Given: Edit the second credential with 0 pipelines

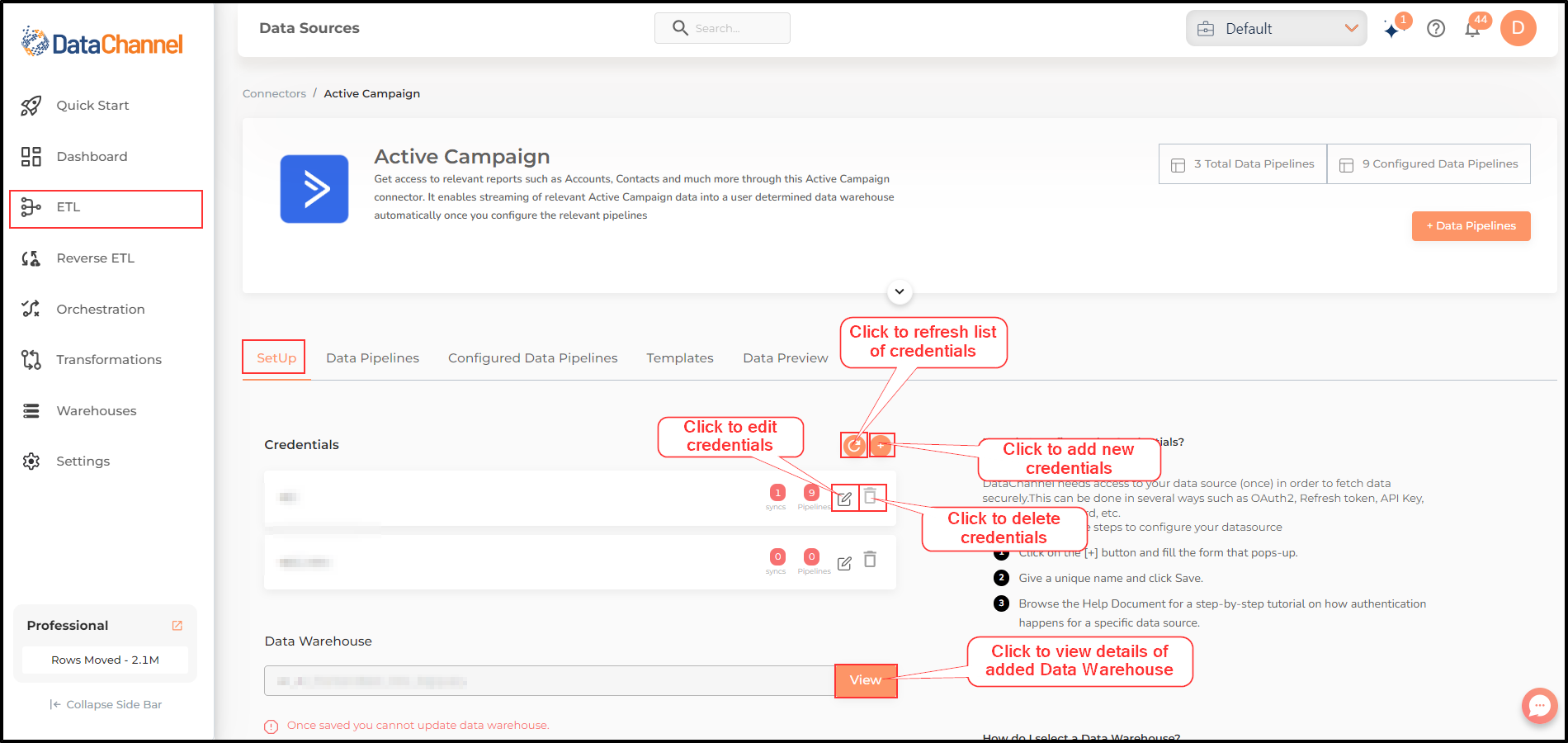Looking at the screenshot, I should pyautogui.click(x=844, y=563).
